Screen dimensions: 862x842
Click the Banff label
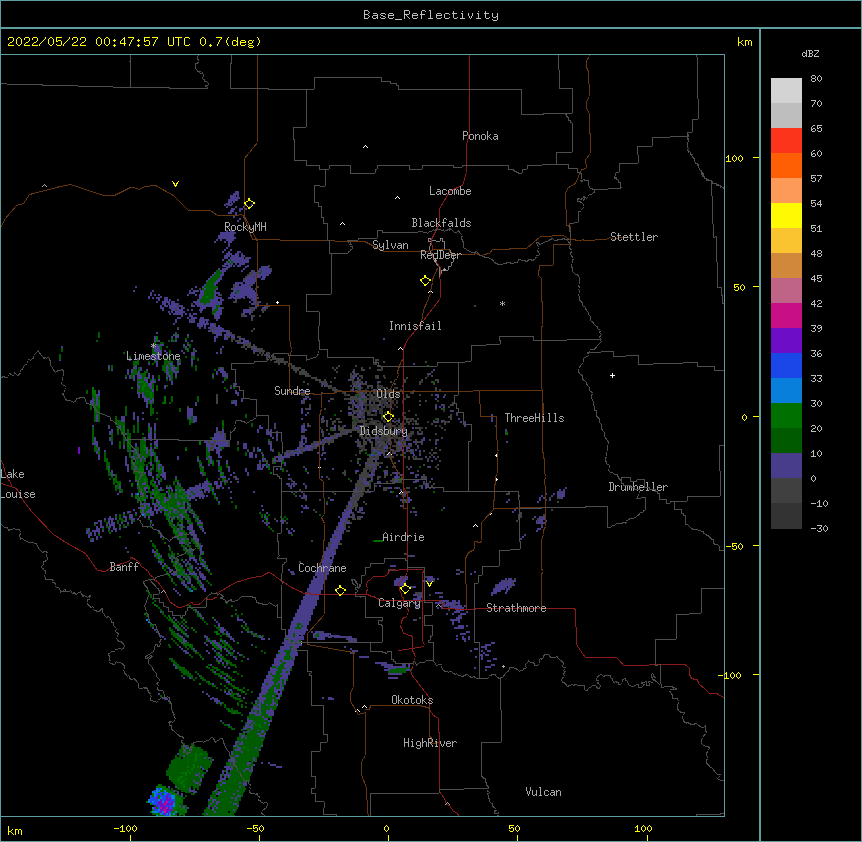pyautogui.click(x=124, y=567)
